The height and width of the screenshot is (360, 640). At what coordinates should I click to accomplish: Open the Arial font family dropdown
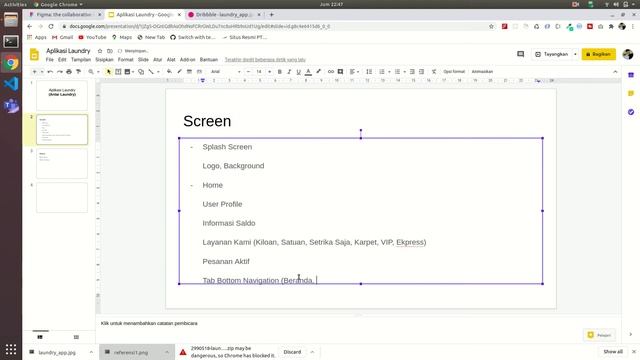[x=226, y=72]
